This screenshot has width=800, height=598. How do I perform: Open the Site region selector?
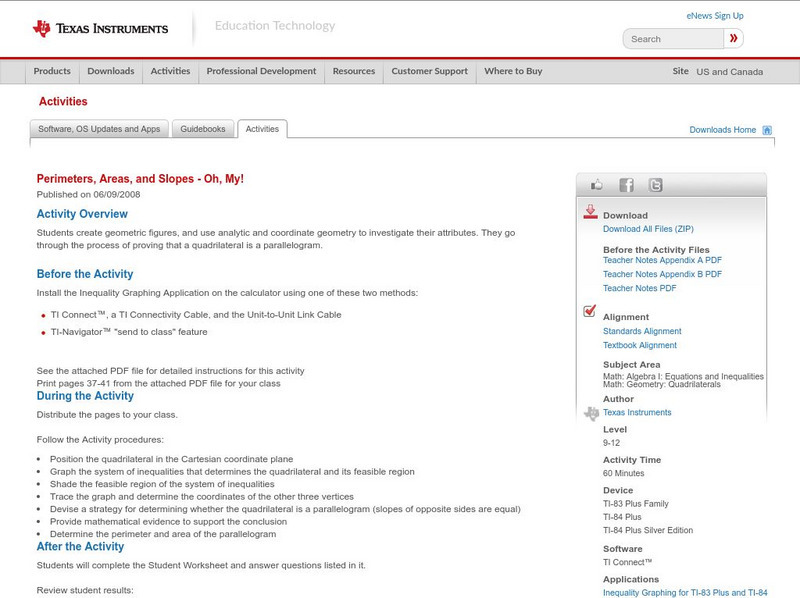(728, 72)
